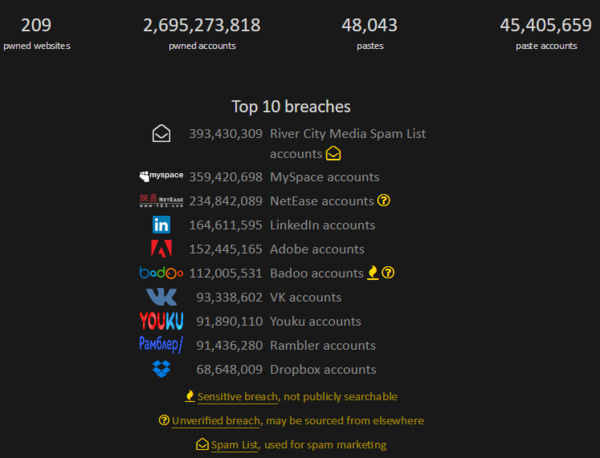Click the MySpace logo icon
This screenshot has height=458, width=600.
161,177
